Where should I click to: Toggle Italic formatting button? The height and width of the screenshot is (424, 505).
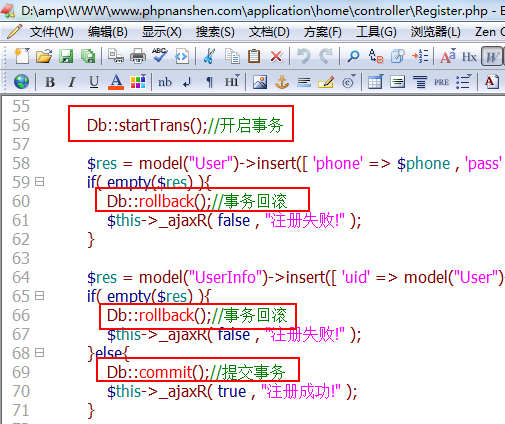click(72, 82)
